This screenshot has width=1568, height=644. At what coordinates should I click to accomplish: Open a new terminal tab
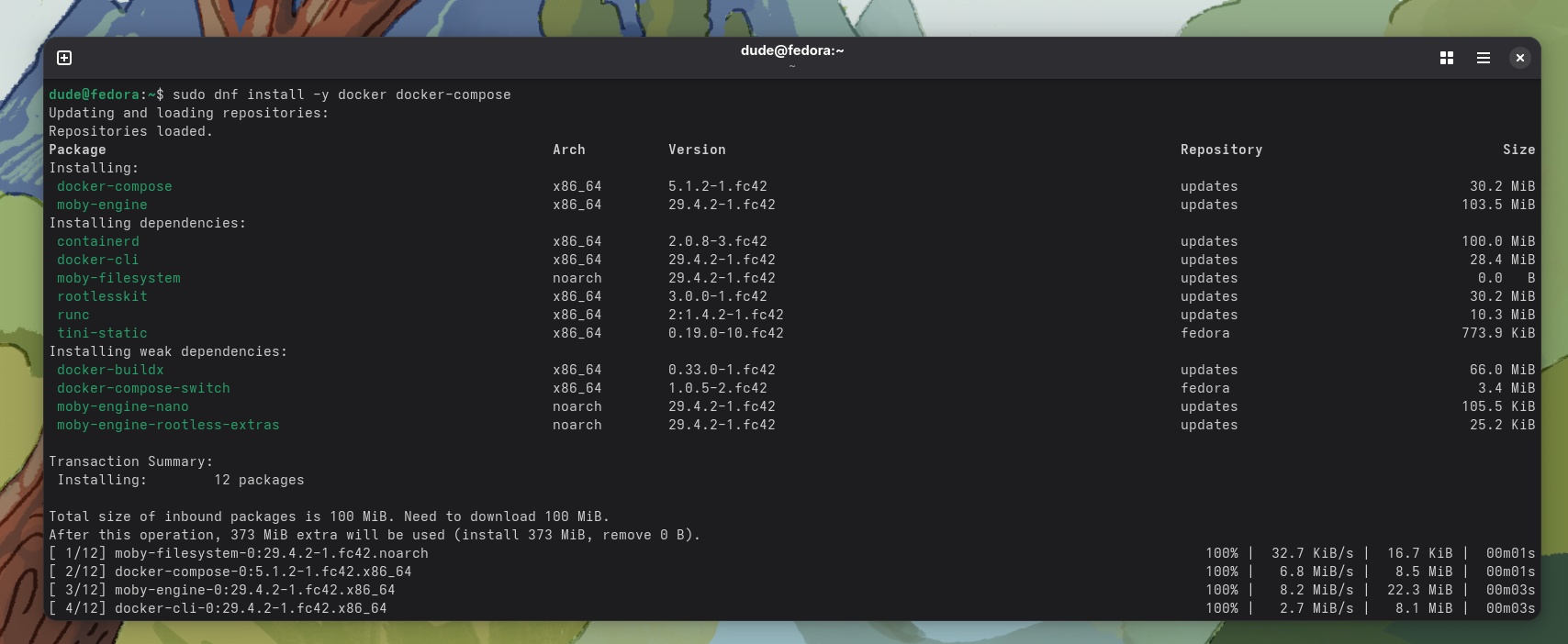pyautogui.click(x=64, y=58)
